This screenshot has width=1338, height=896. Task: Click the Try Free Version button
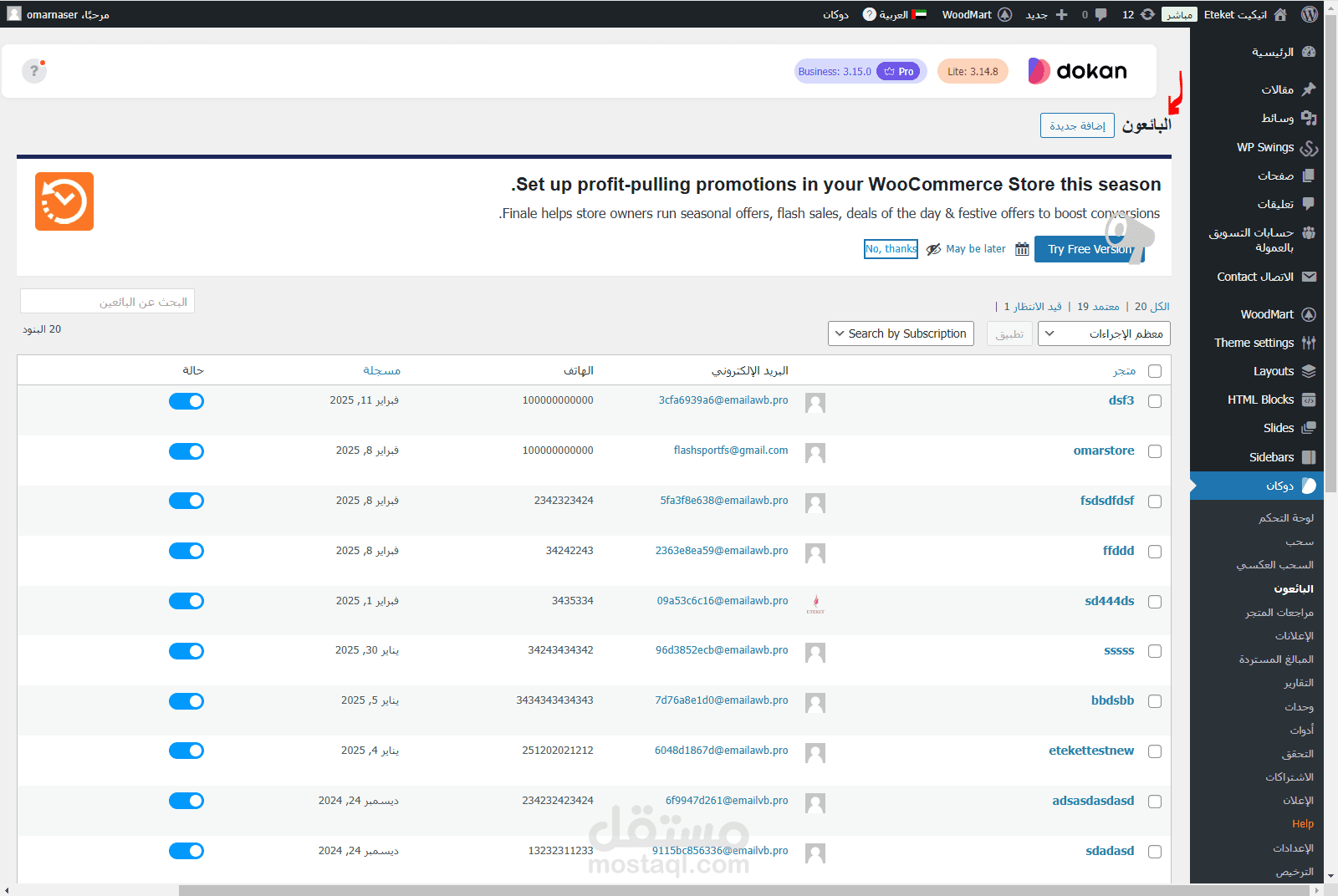[x=1090, y=249]
